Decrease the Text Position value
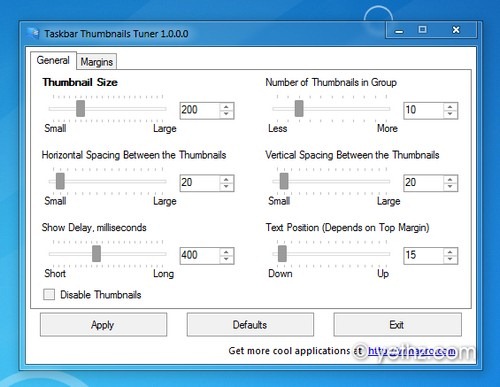 (x=450, y=259)
